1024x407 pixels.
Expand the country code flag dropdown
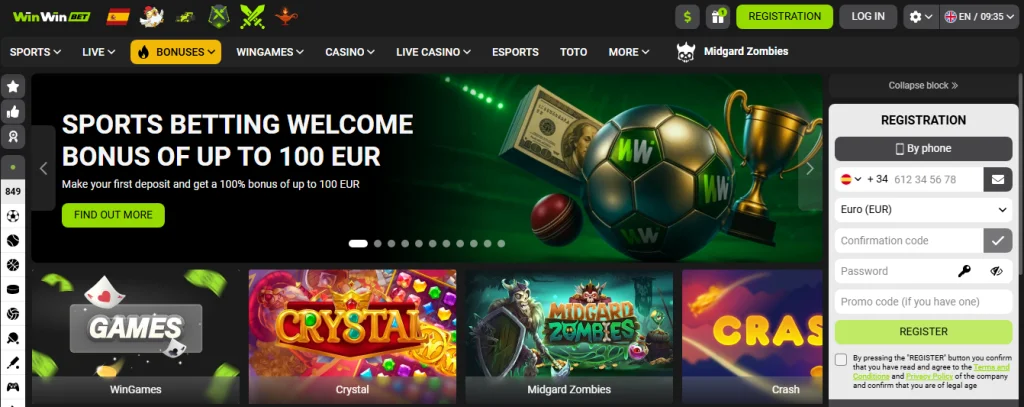[x=851, y=179]
